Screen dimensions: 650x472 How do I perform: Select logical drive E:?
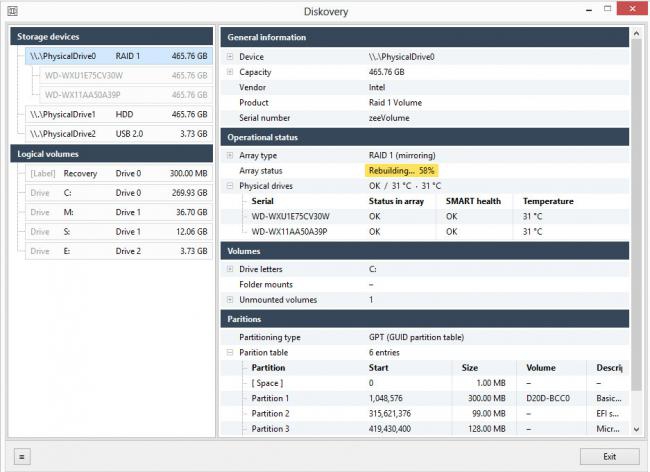[119, 251]
